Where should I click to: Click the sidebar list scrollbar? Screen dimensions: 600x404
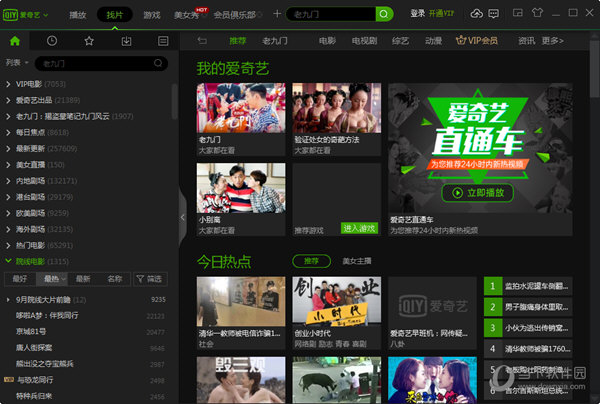point(174,101)
